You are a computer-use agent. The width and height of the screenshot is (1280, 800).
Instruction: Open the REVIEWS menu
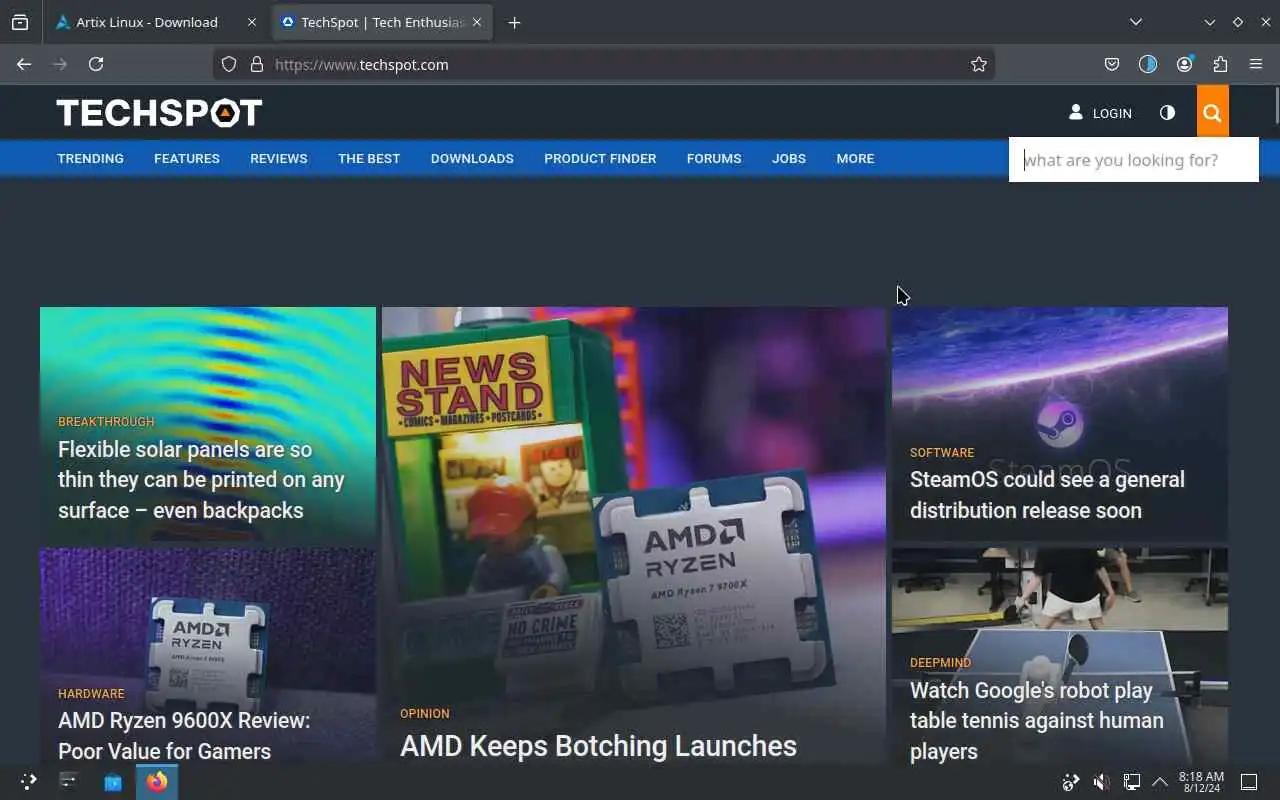pyautogui.click(x=279, y=158)
